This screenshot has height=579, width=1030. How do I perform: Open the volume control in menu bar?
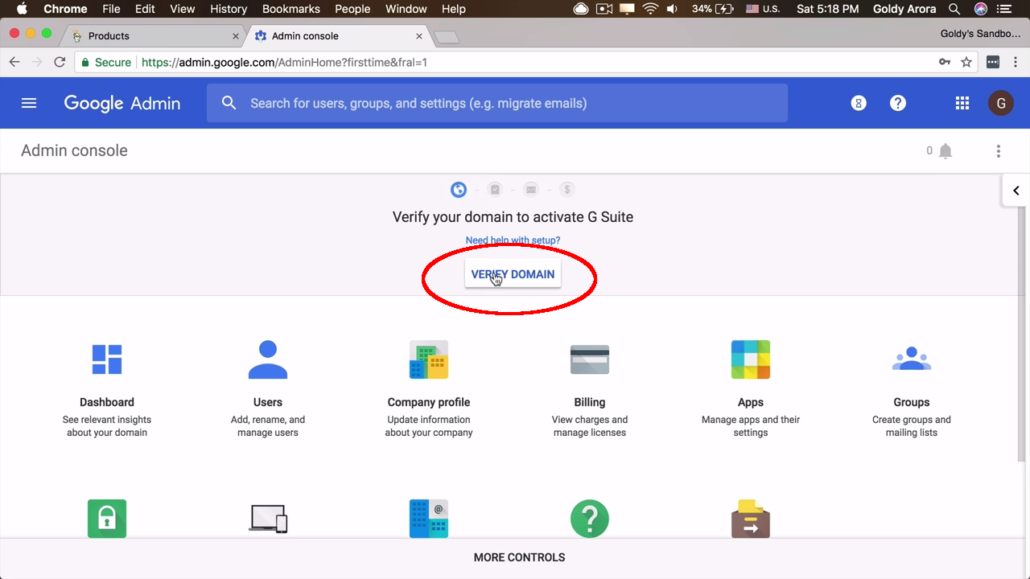point(671,9)
